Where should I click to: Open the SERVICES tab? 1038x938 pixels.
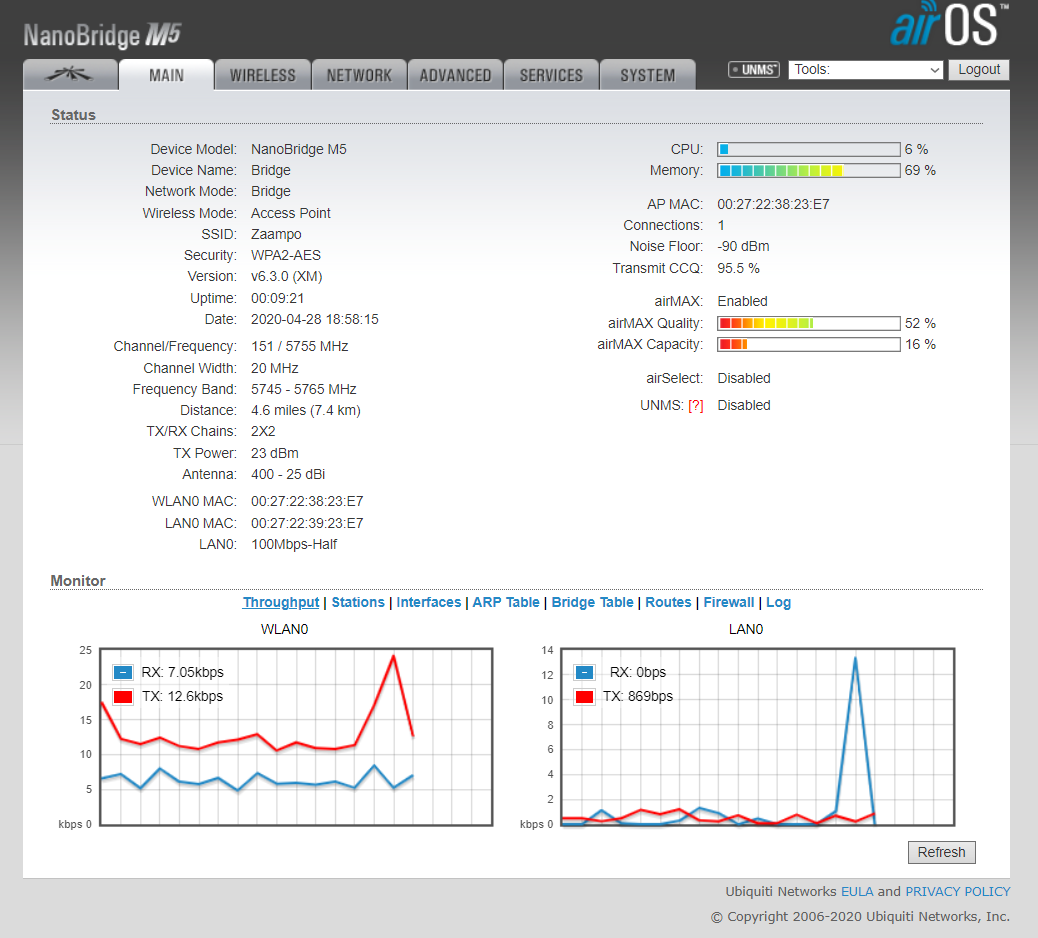551,75
